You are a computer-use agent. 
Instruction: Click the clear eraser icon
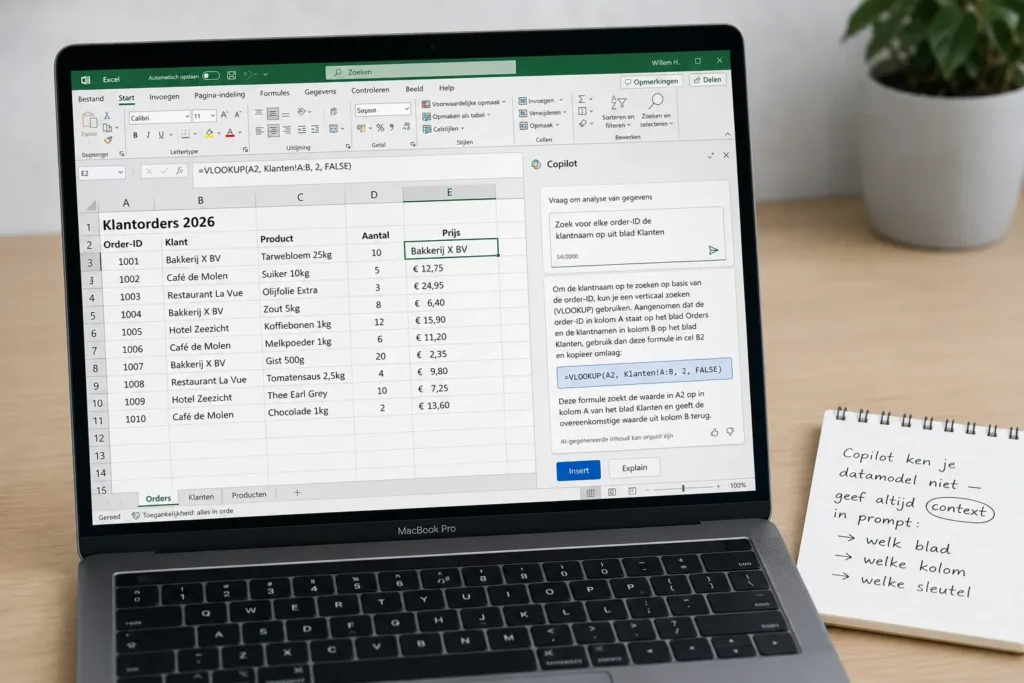point(583,123)
